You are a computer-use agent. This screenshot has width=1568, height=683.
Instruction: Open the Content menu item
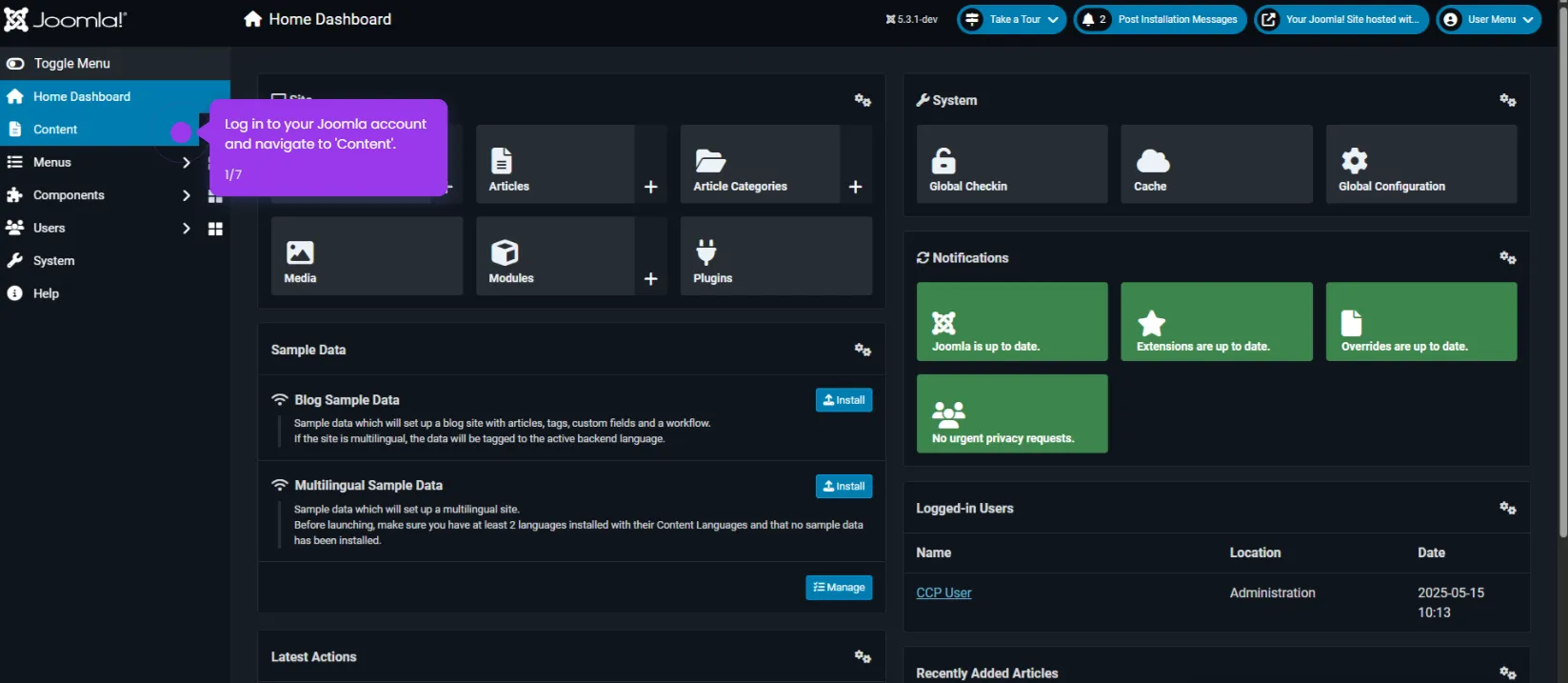[55, 130]
